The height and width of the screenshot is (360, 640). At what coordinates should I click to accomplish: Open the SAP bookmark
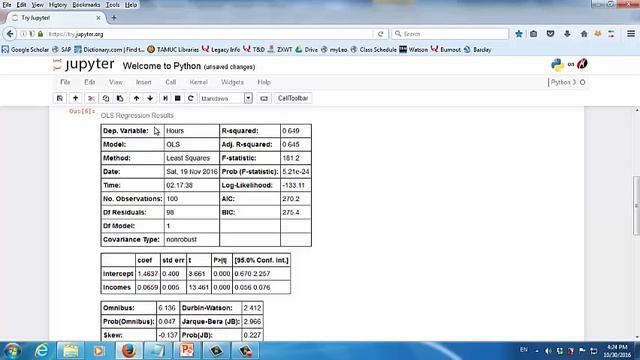pos(62,49)
